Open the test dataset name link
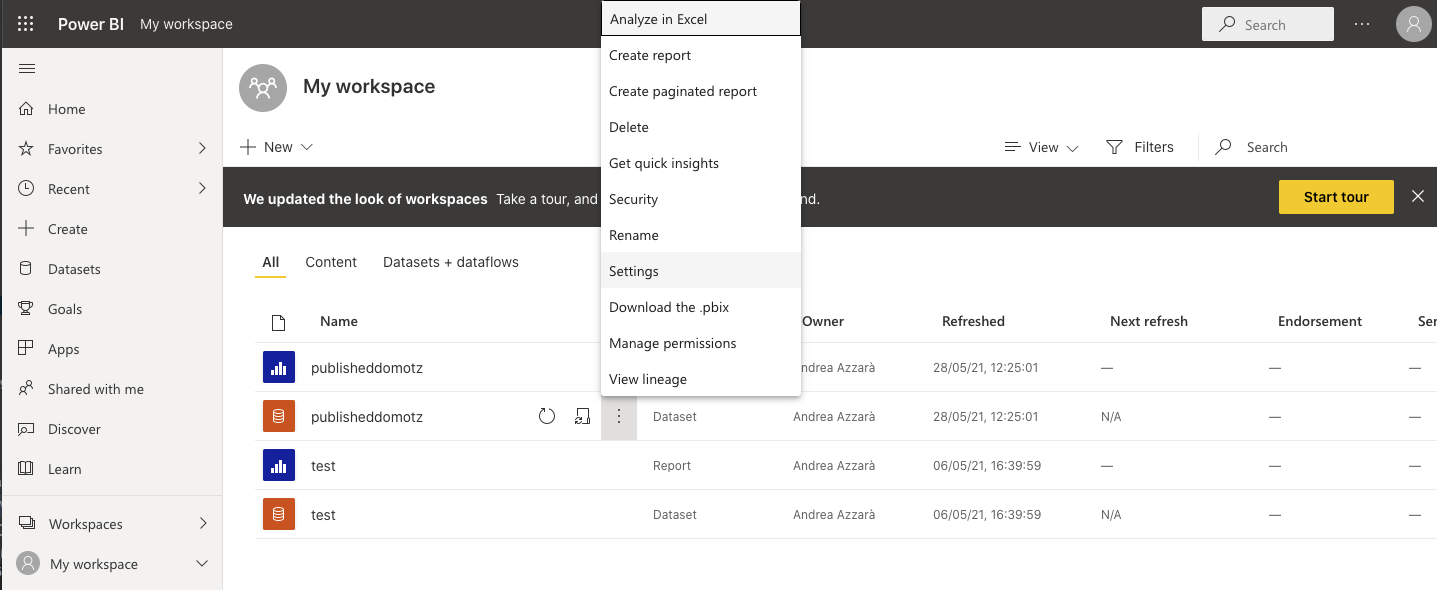This screenshot has width=1437, height=590. click(323, 514)
